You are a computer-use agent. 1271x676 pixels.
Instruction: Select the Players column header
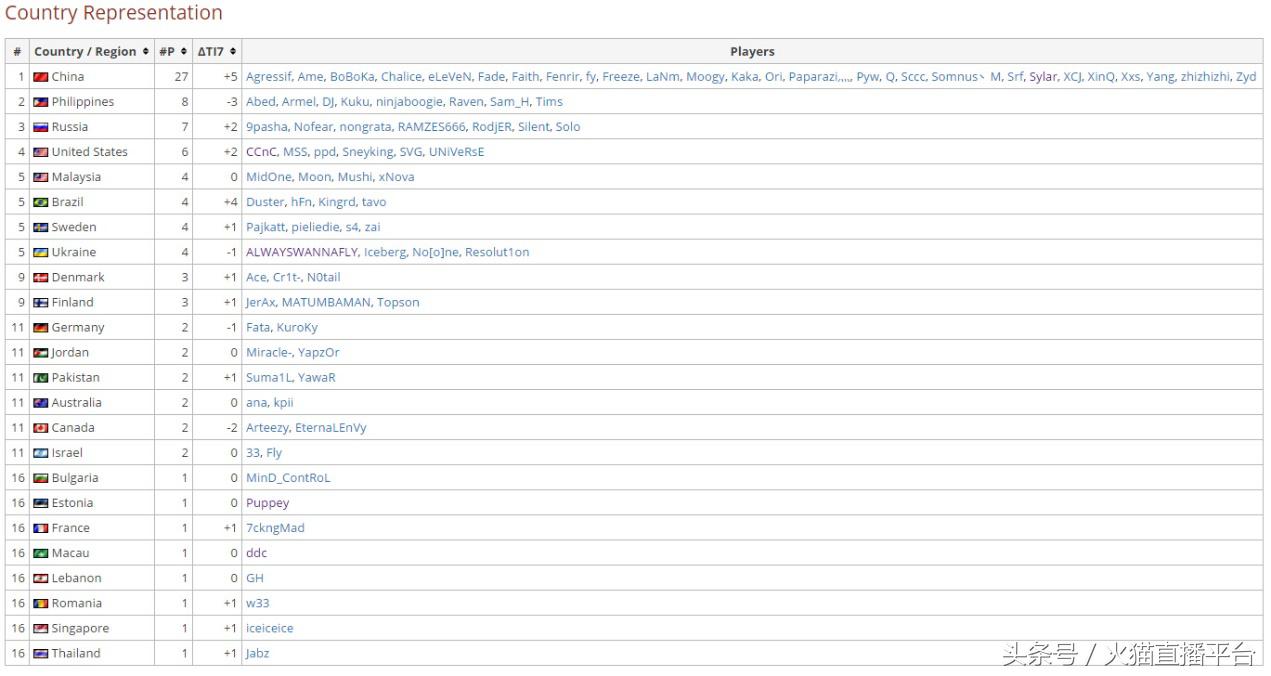click(x=752, y=51)
